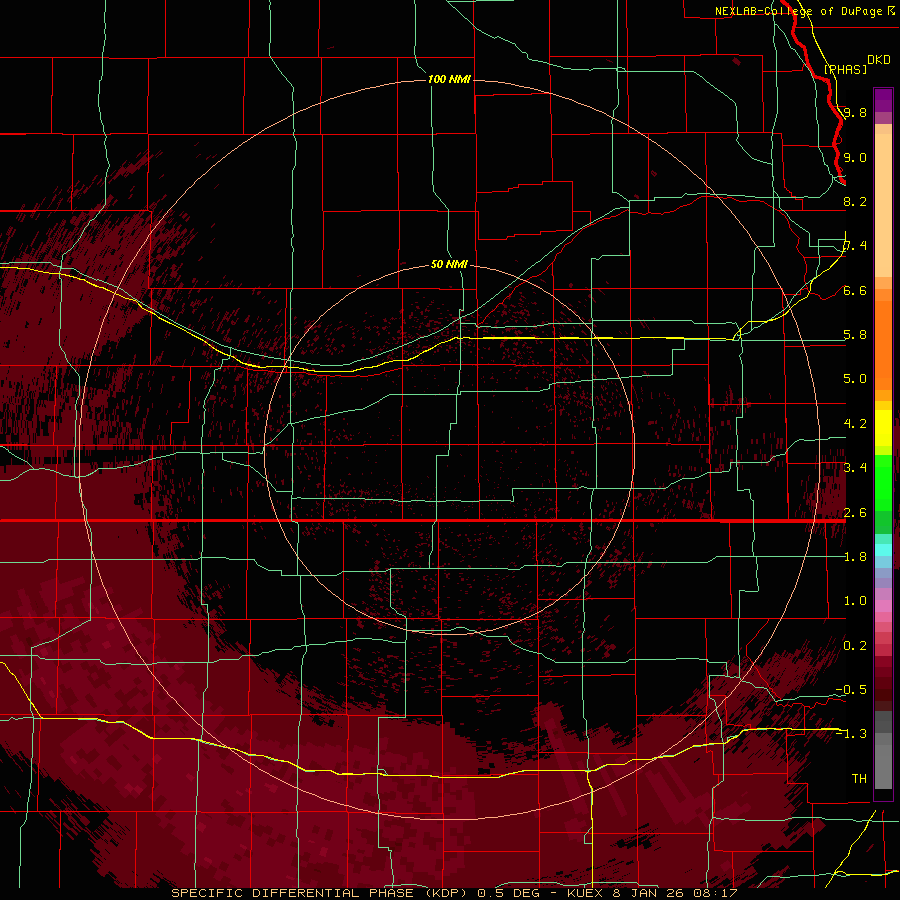This screenshot has width=900, height=900.
Task: Click the 9.8 value on color scale
Action: point(855,112)
